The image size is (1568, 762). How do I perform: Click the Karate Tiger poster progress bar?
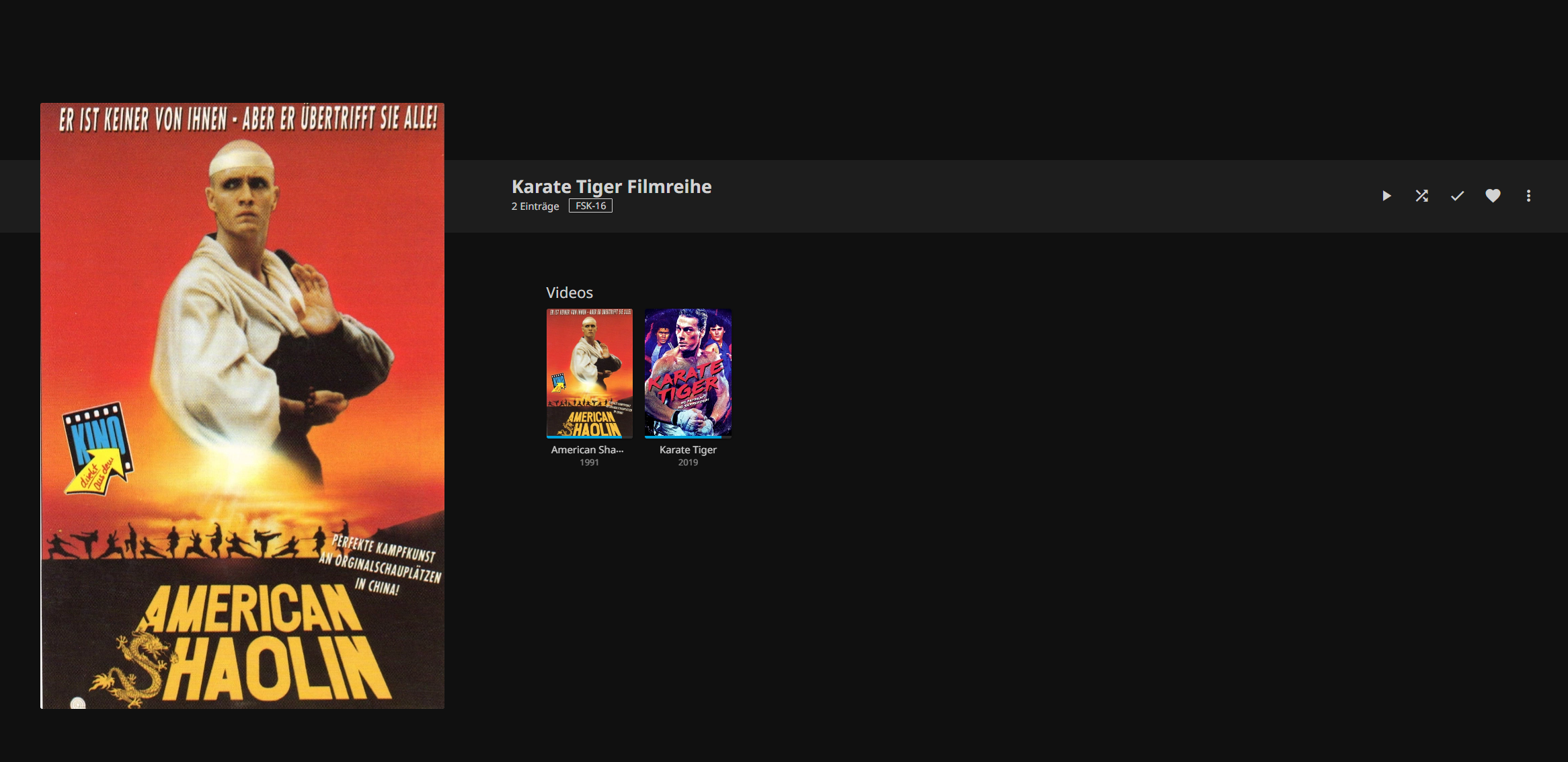688,437
